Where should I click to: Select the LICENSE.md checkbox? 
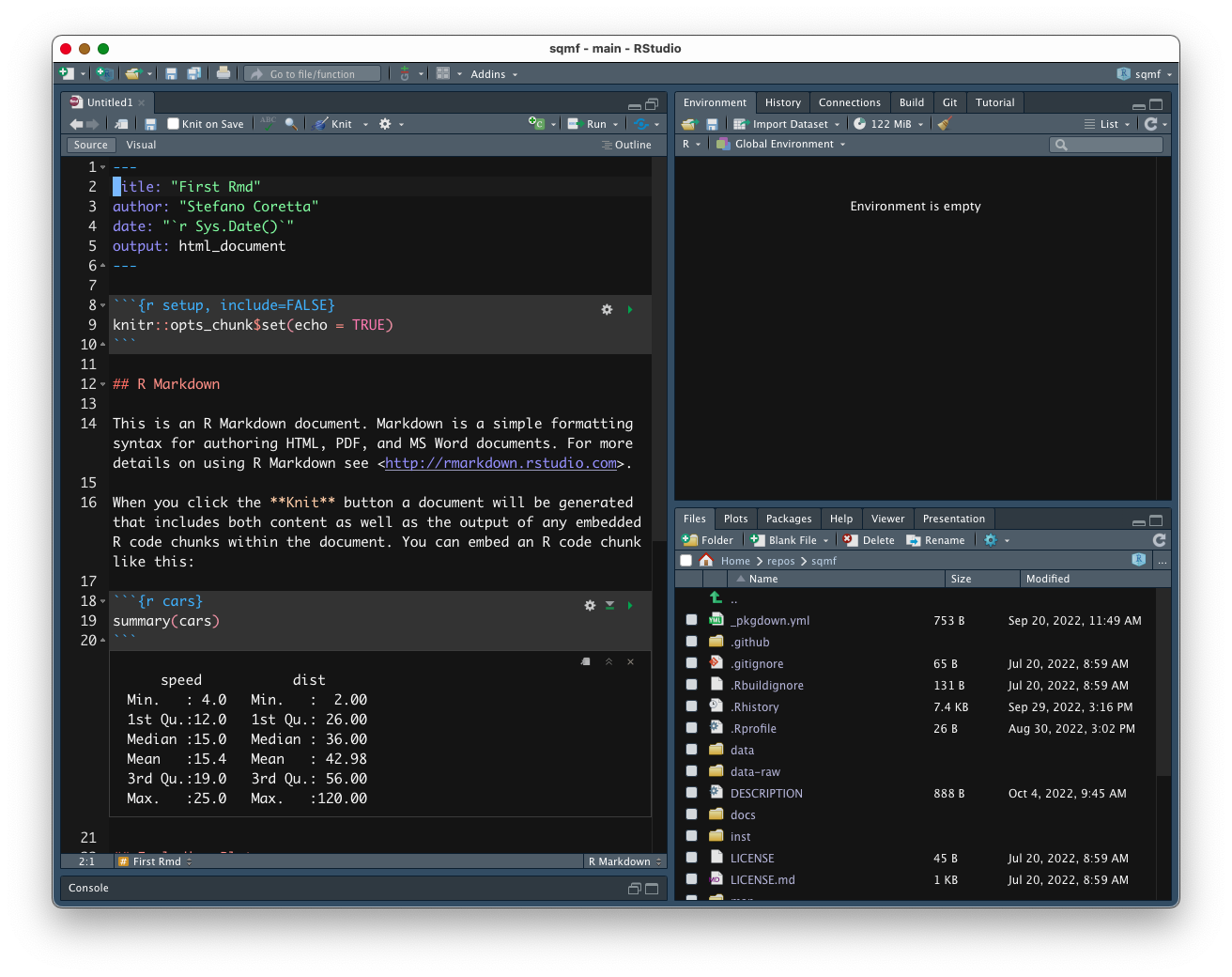[x=692, y=879]
